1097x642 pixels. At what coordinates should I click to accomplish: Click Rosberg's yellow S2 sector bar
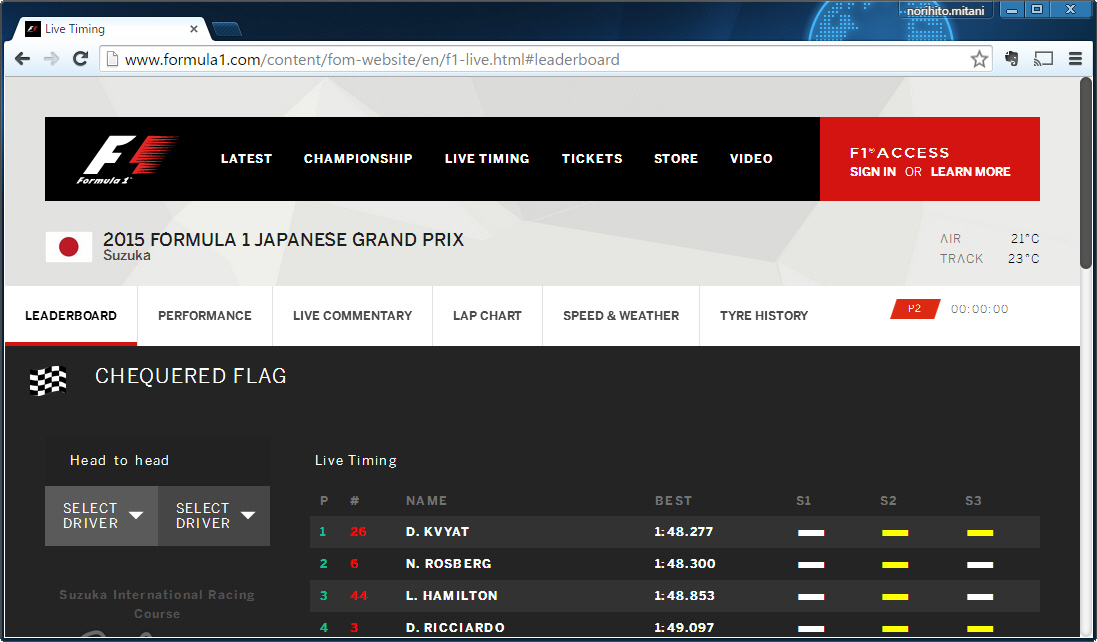tap(895, 565)
